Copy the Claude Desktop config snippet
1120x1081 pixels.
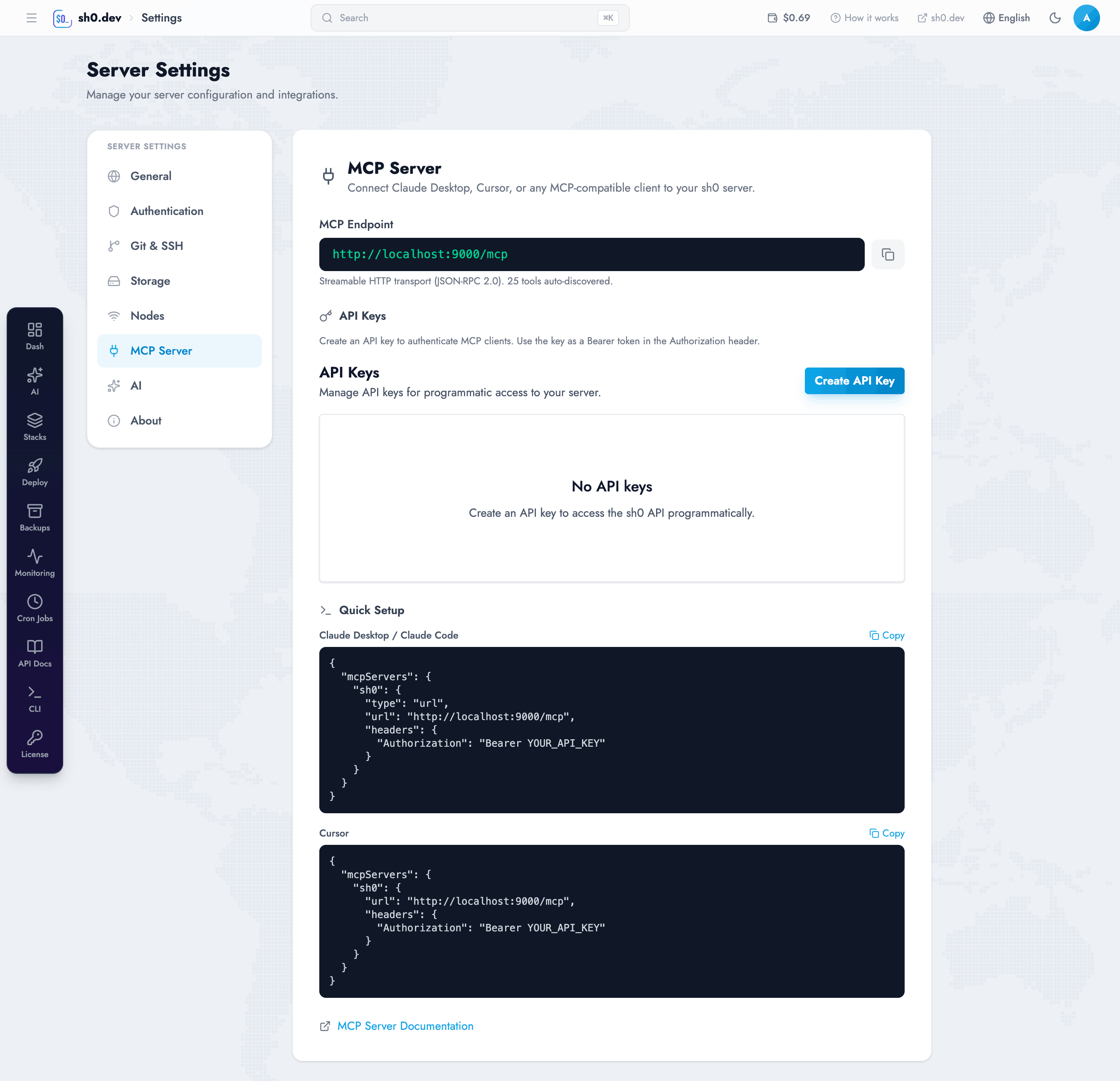tap(887, 635)
